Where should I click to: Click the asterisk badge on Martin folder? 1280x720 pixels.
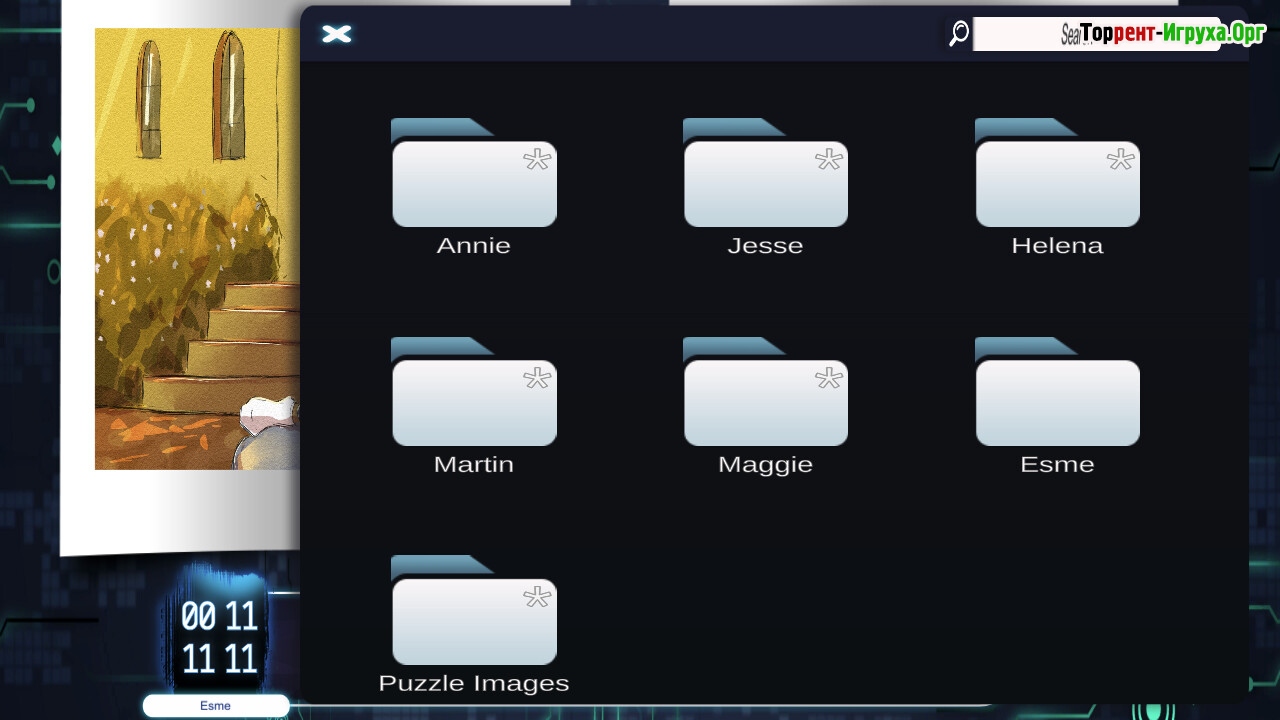(537, 378)
